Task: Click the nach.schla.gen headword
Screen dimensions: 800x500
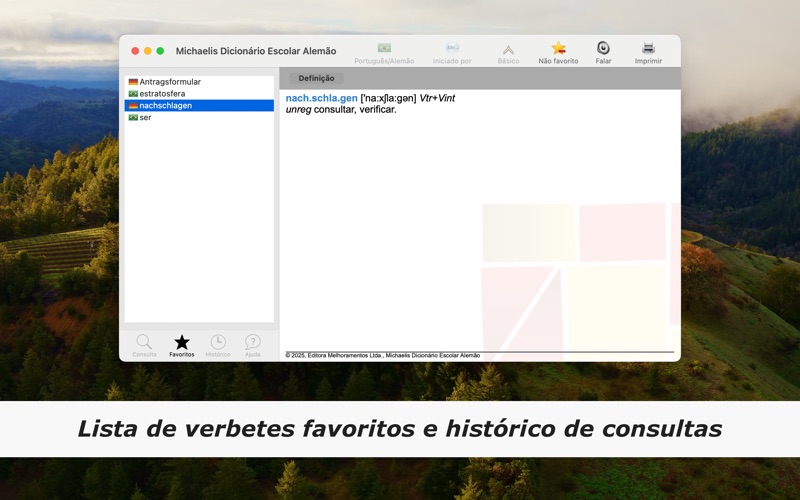Action: pyautogui.click(x=321, y=98)
